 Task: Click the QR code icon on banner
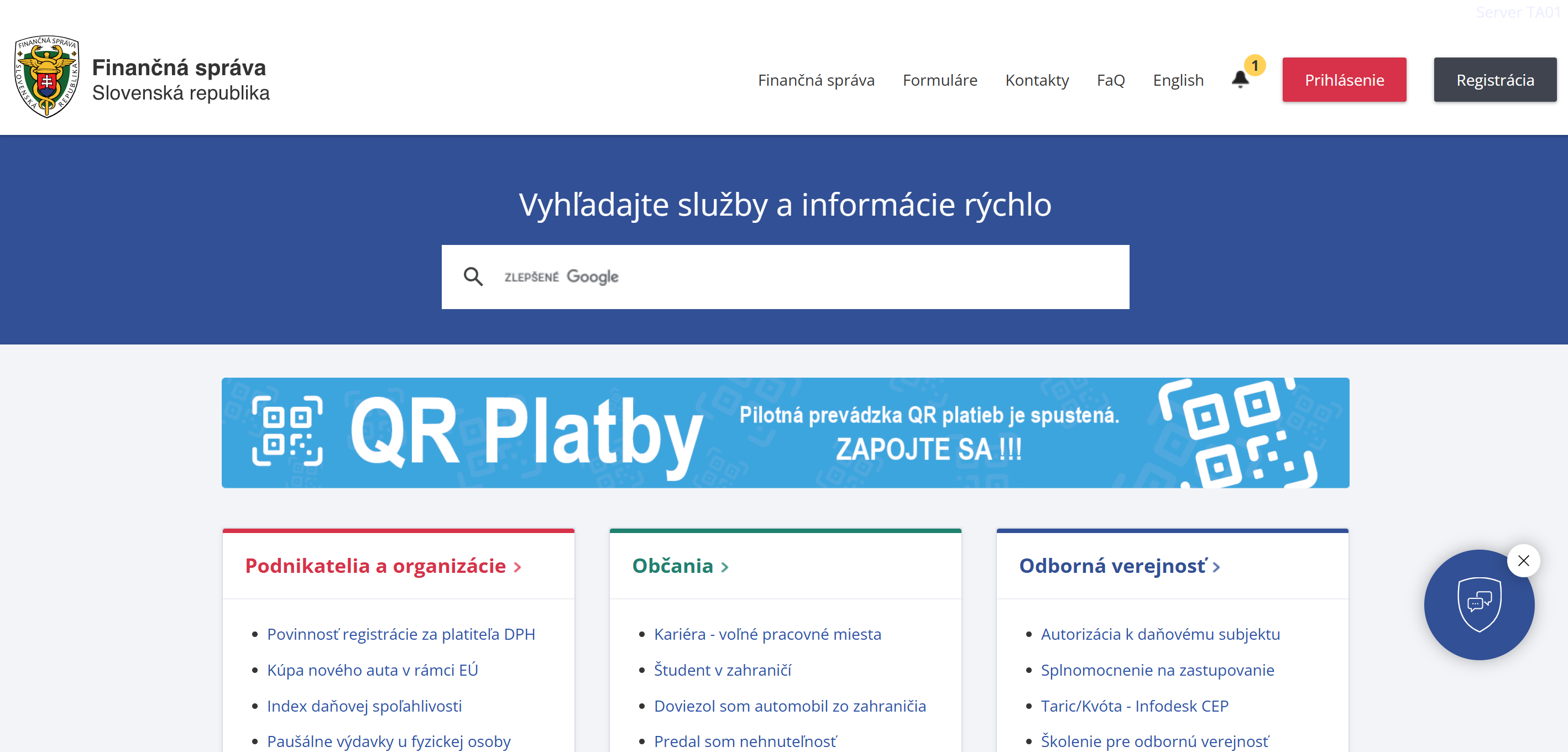(288, 431)
